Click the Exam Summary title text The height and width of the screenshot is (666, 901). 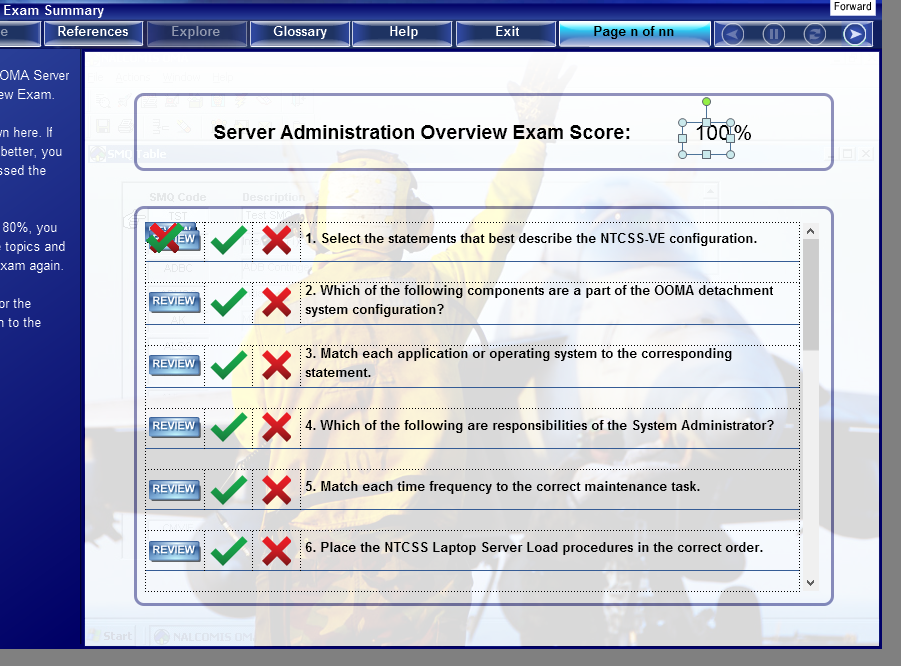[x=53, y=10]
